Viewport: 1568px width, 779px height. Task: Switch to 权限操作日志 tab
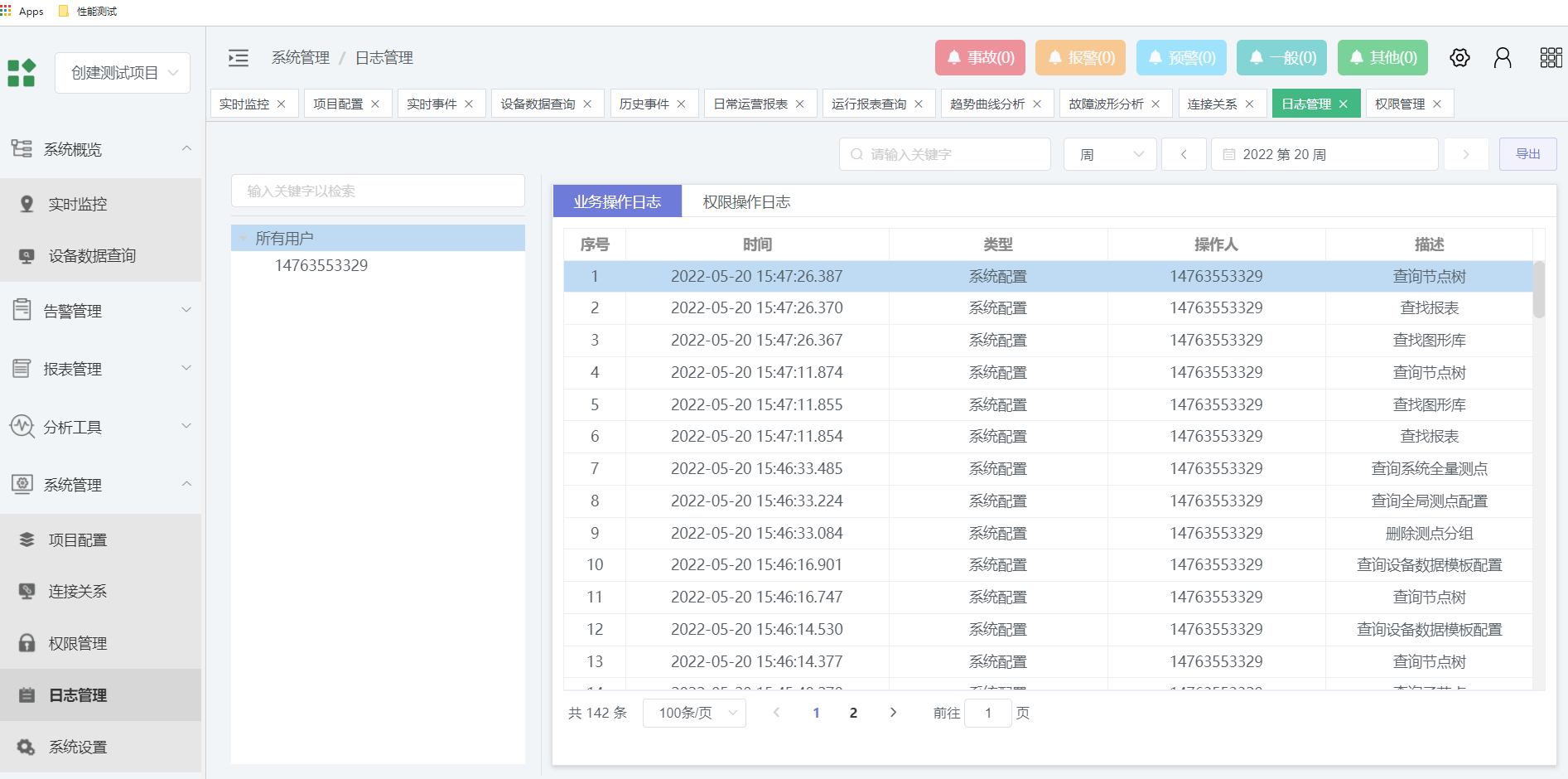pos(746,201)
